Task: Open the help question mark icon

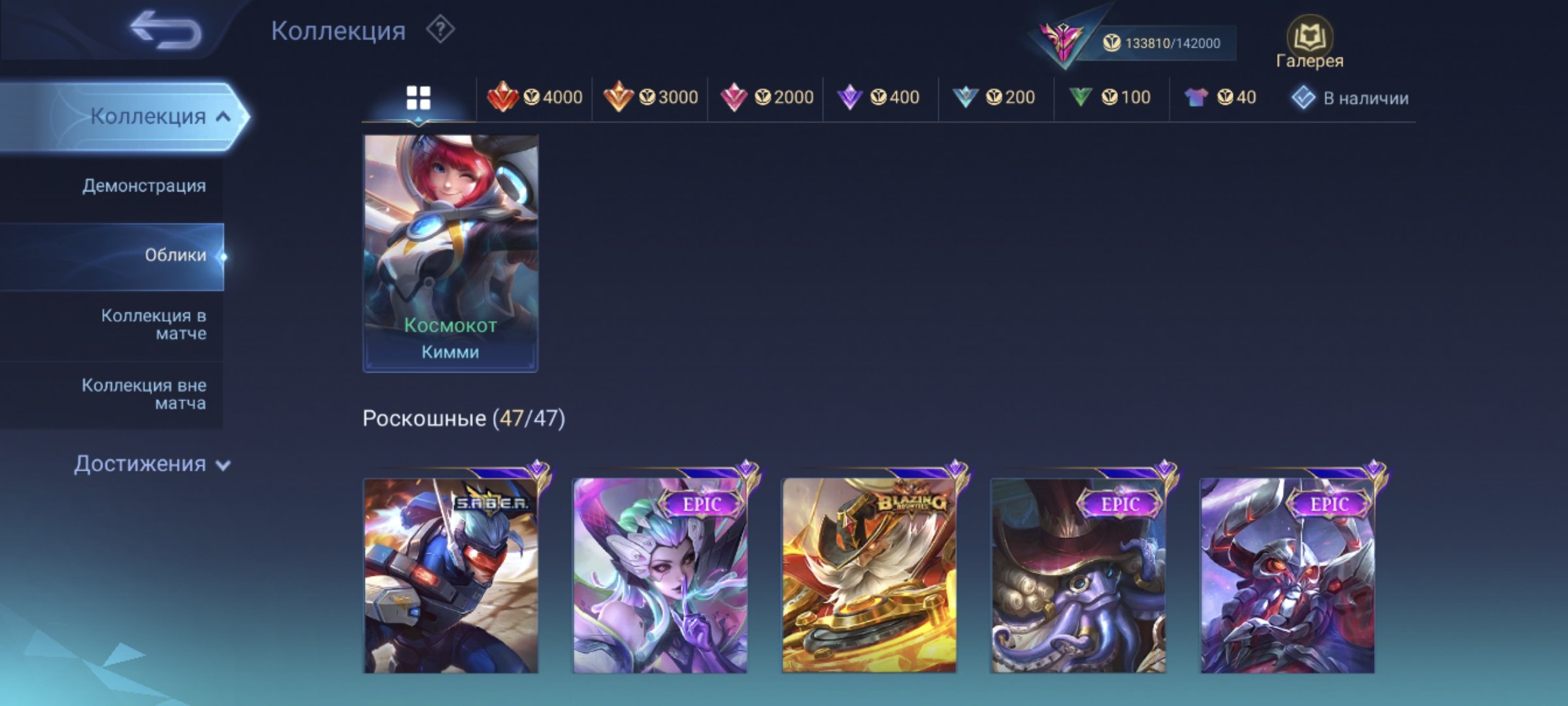Action: point(440,30)
